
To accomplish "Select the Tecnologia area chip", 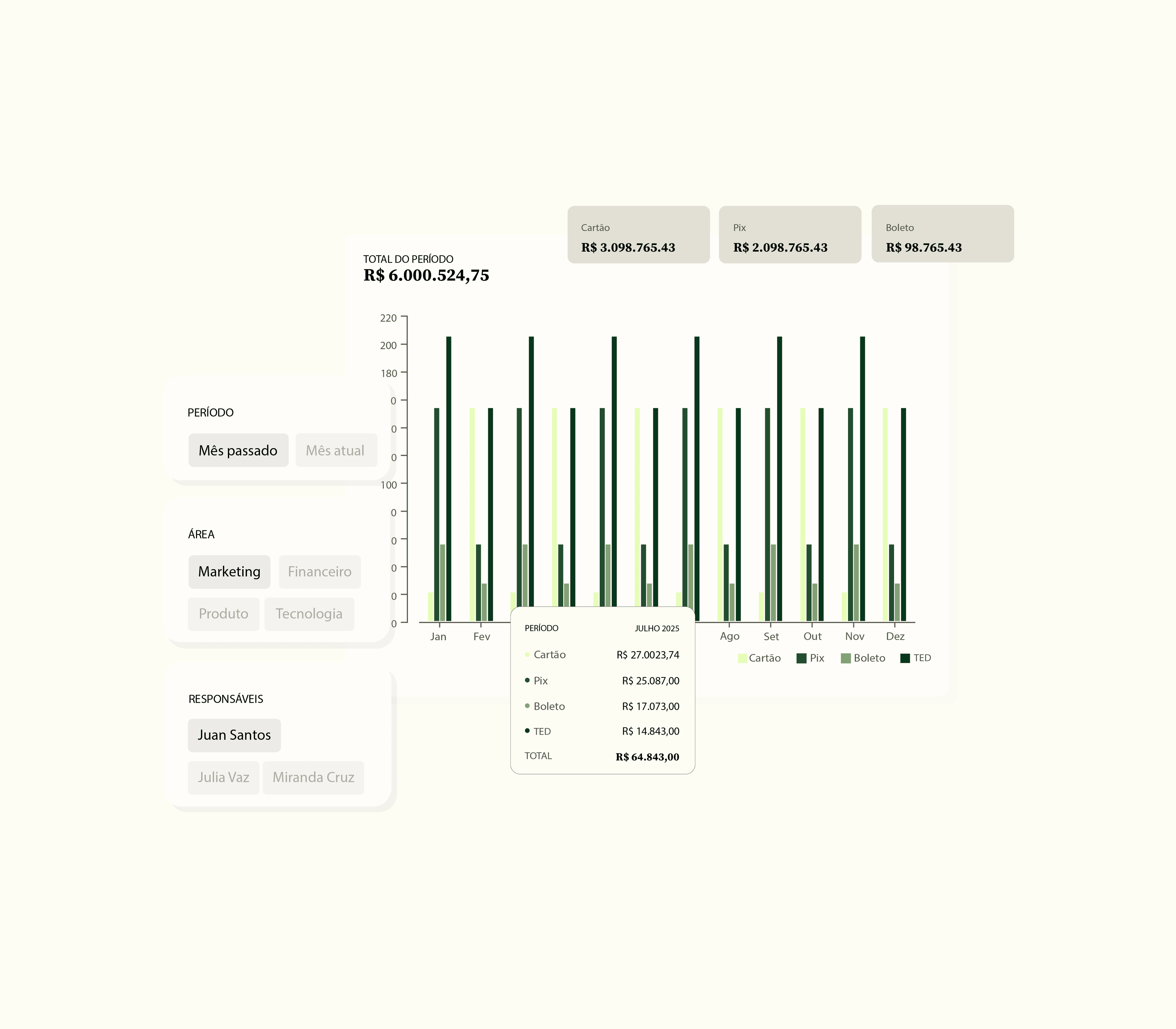I will (309, 614).
